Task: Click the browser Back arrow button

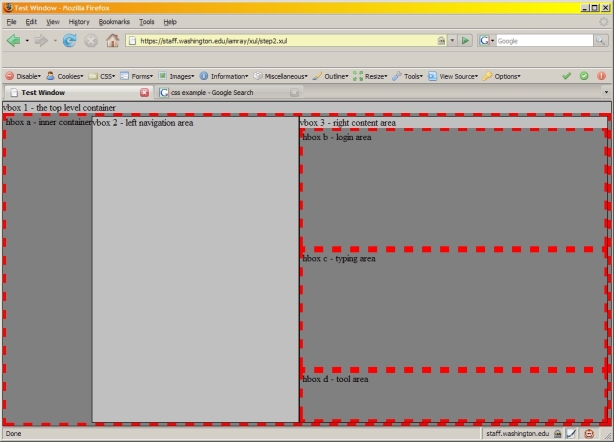Action: pos(14,41)
